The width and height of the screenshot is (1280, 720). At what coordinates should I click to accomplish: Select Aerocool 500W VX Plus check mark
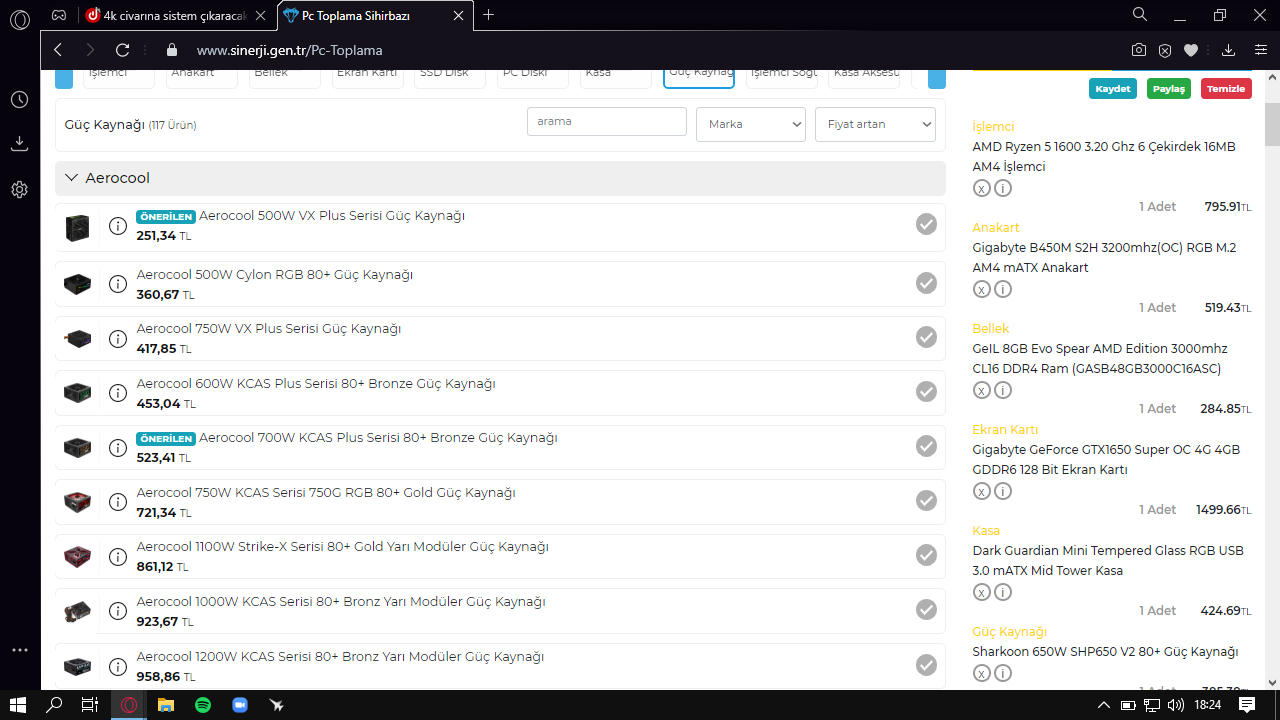coord(926,224)
